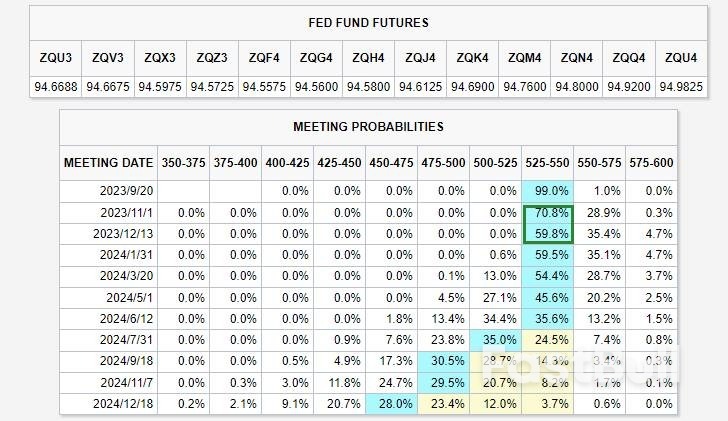Select the 575-600 rate range header
Screen dimensions: 728x421
(651, 162)
